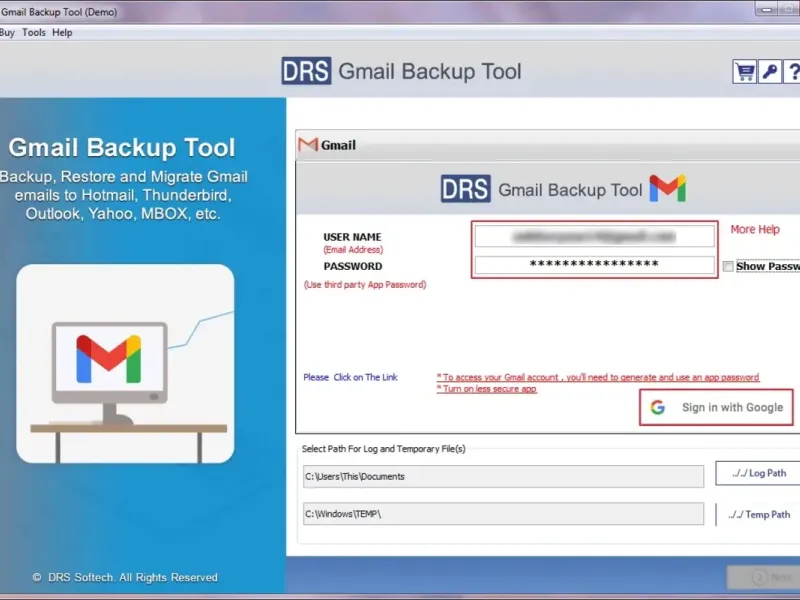Image resolution: width=800 pixels, height=600 pixels.
Task: Click the C:\Users\This\Documents log path field
Action: 503,477
